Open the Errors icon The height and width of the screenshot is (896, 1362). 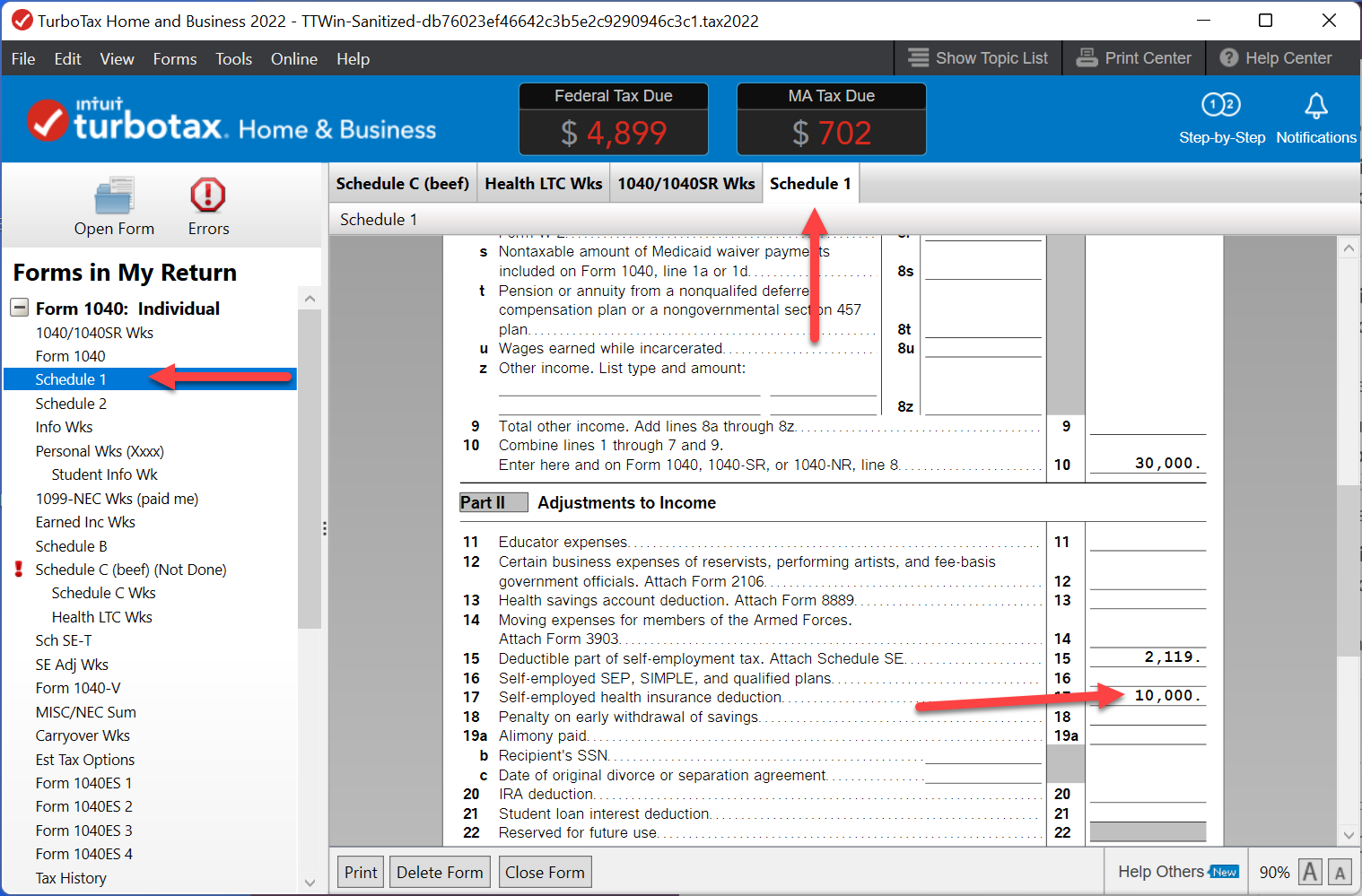207,196
